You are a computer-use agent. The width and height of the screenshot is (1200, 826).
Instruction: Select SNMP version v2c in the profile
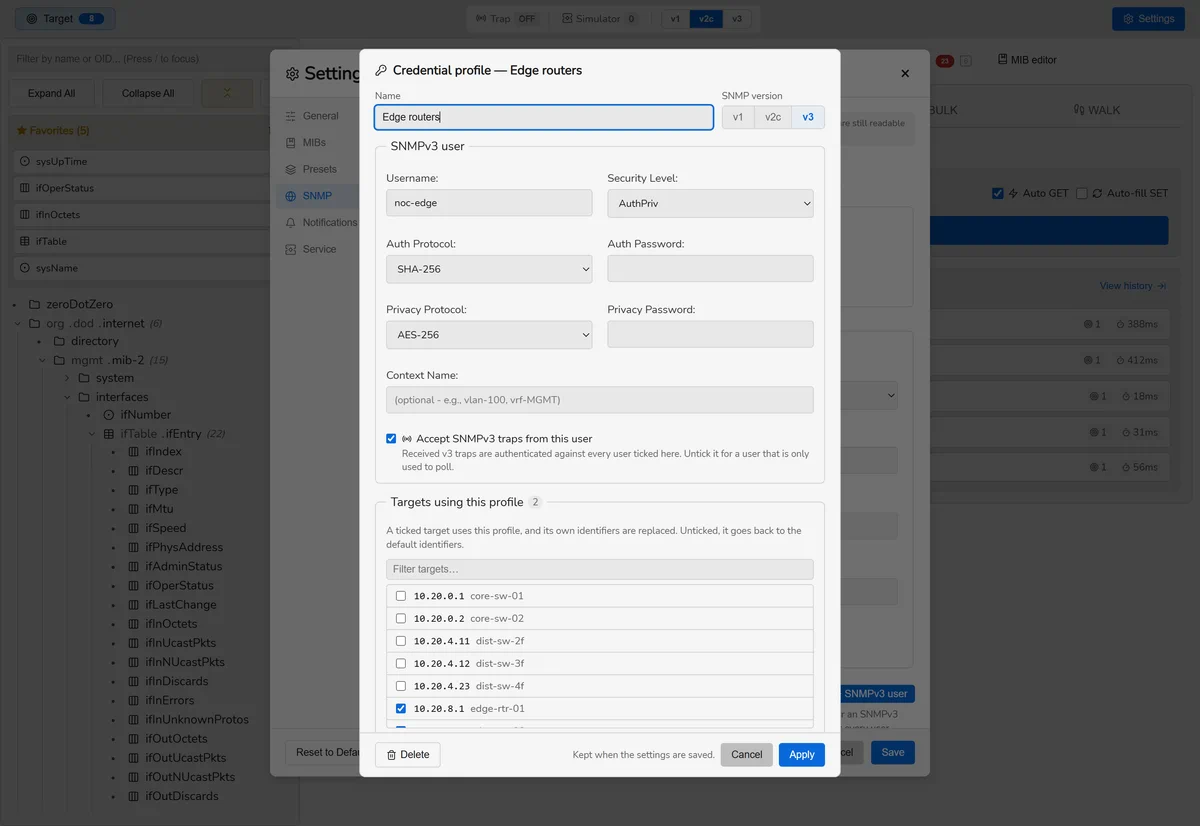click(x=773, y=117)
